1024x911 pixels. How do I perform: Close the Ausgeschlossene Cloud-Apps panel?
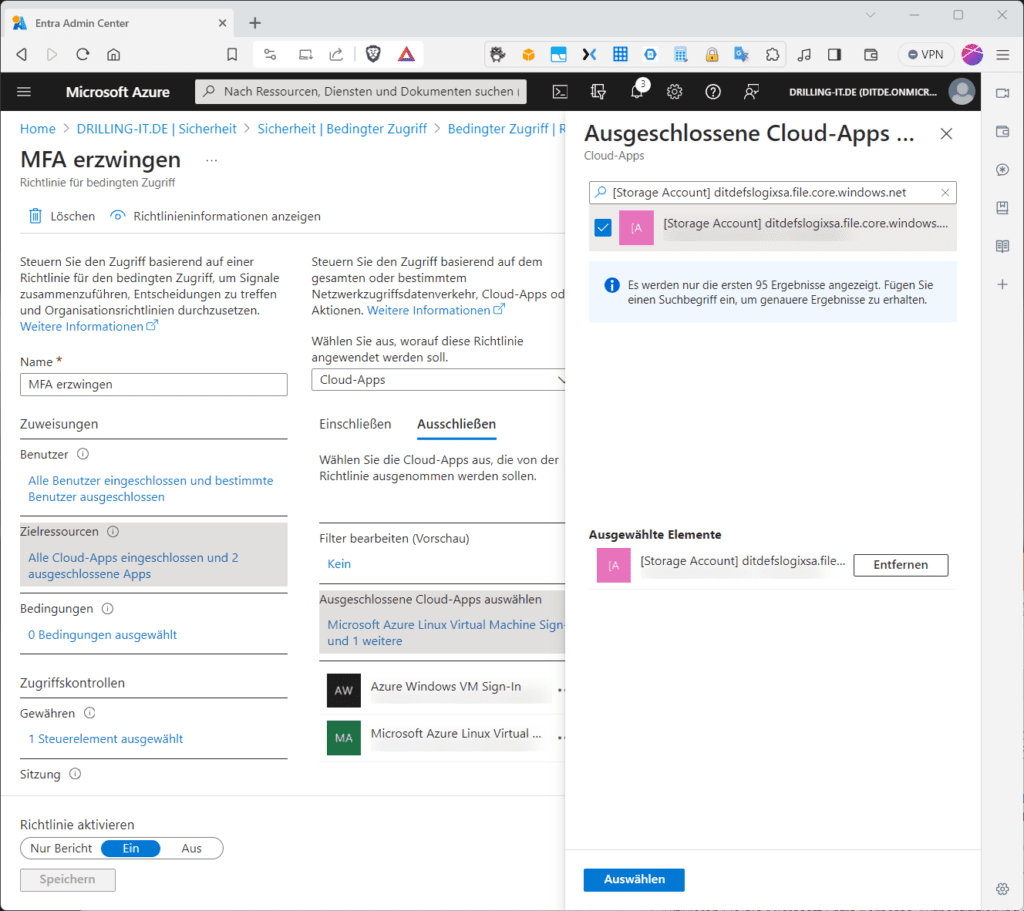tap(946, 134)
